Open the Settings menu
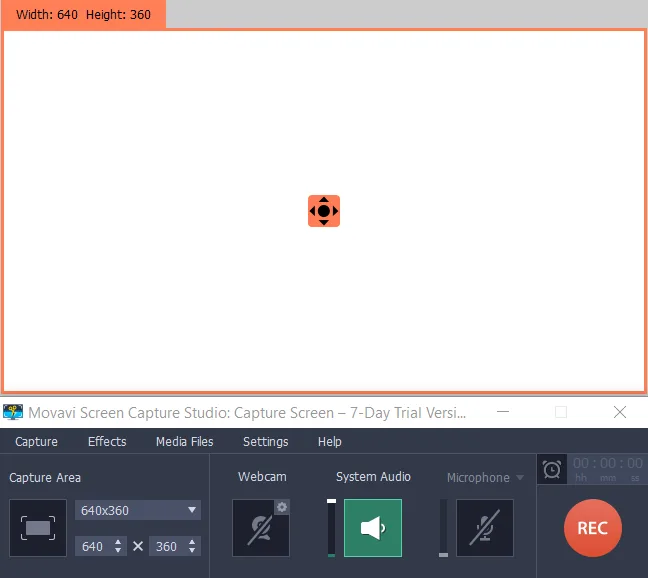Screen dimensions: 648x578 (265, 441)
